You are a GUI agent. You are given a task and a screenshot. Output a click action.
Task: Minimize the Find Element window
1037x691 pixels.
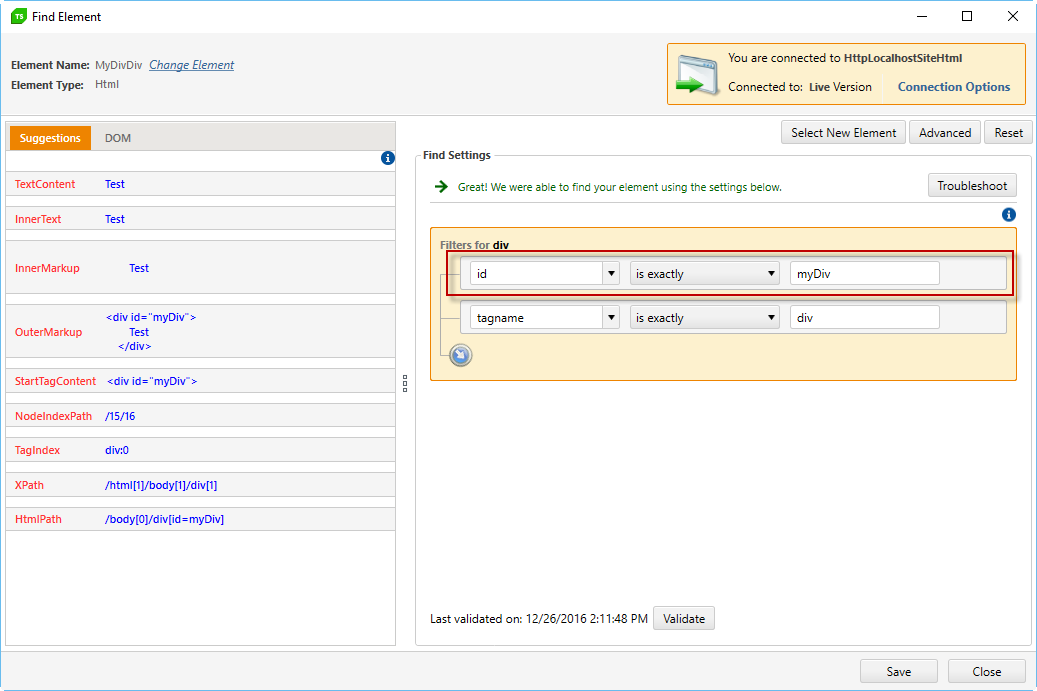pos(922,17)
